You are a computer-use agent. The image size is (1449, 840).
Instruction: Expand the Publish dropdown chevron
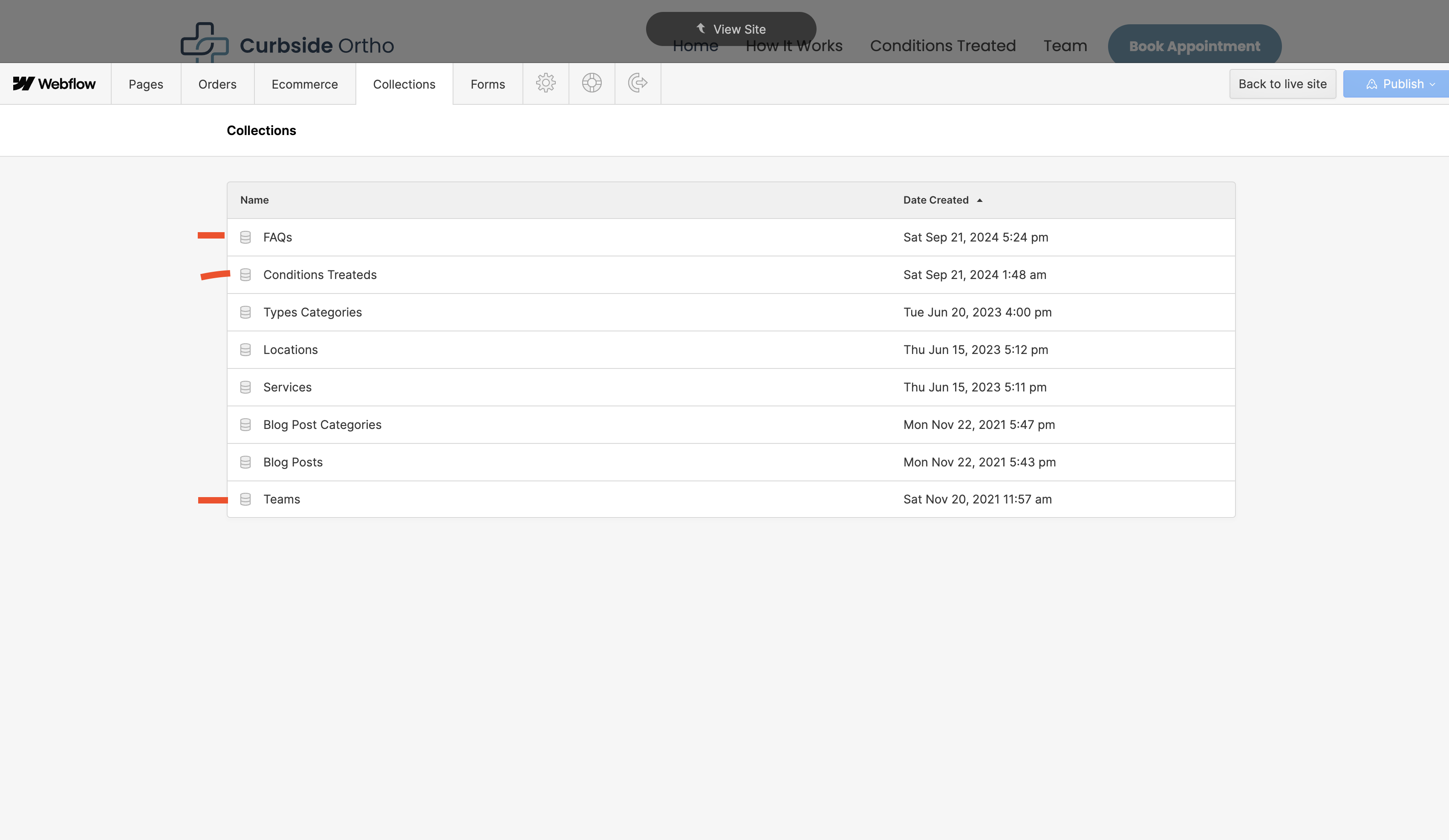(x=1432, y=84)
